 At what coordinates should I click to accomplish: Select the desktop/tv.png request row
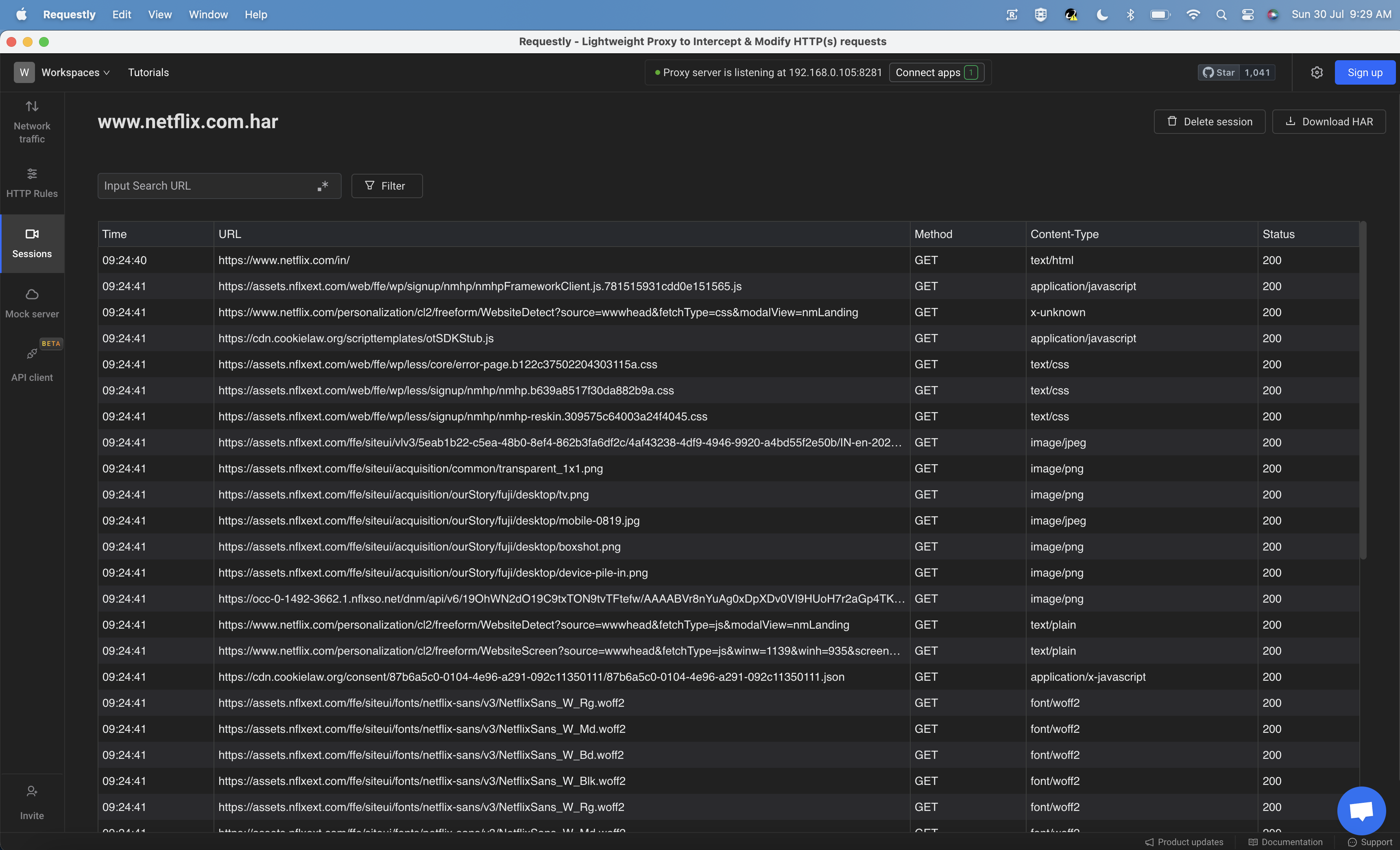click(728, 495)
